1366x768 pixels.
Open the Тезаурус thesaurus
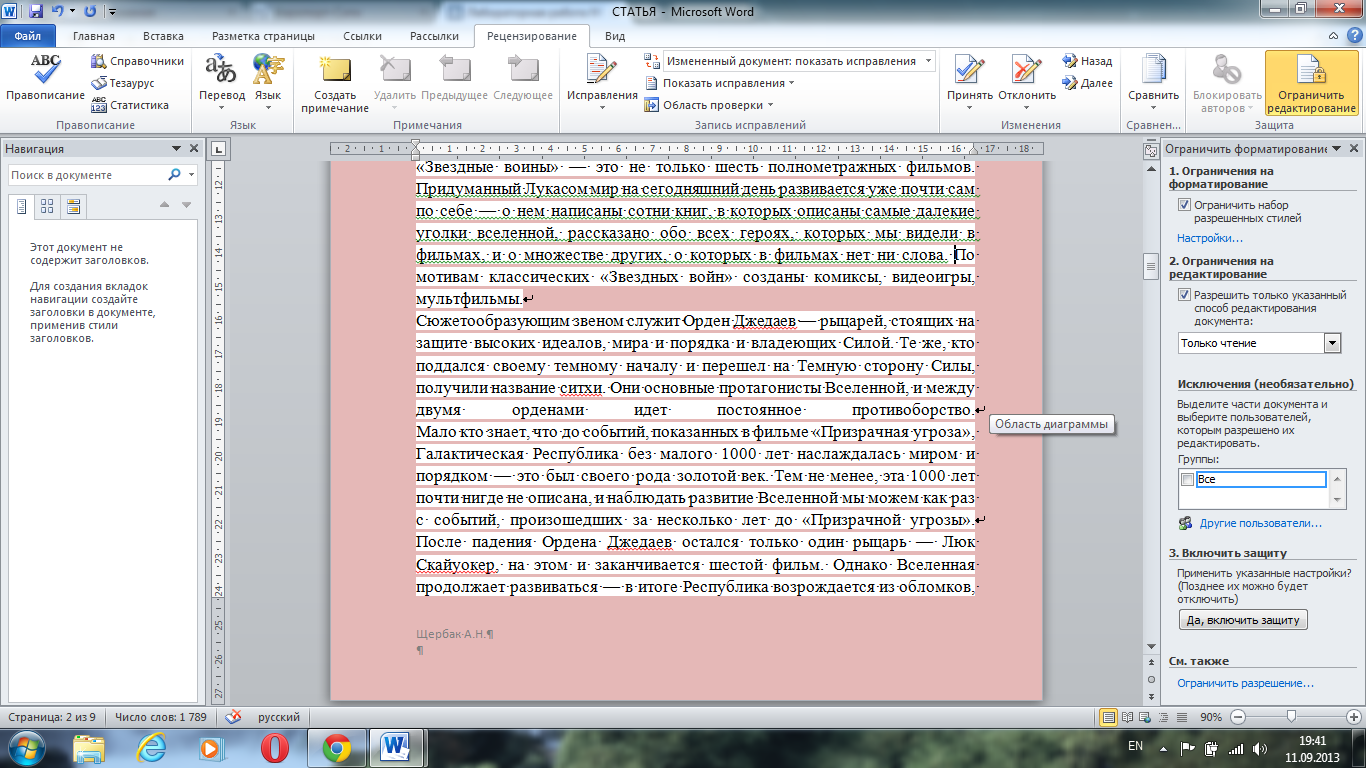click(123, 83)
